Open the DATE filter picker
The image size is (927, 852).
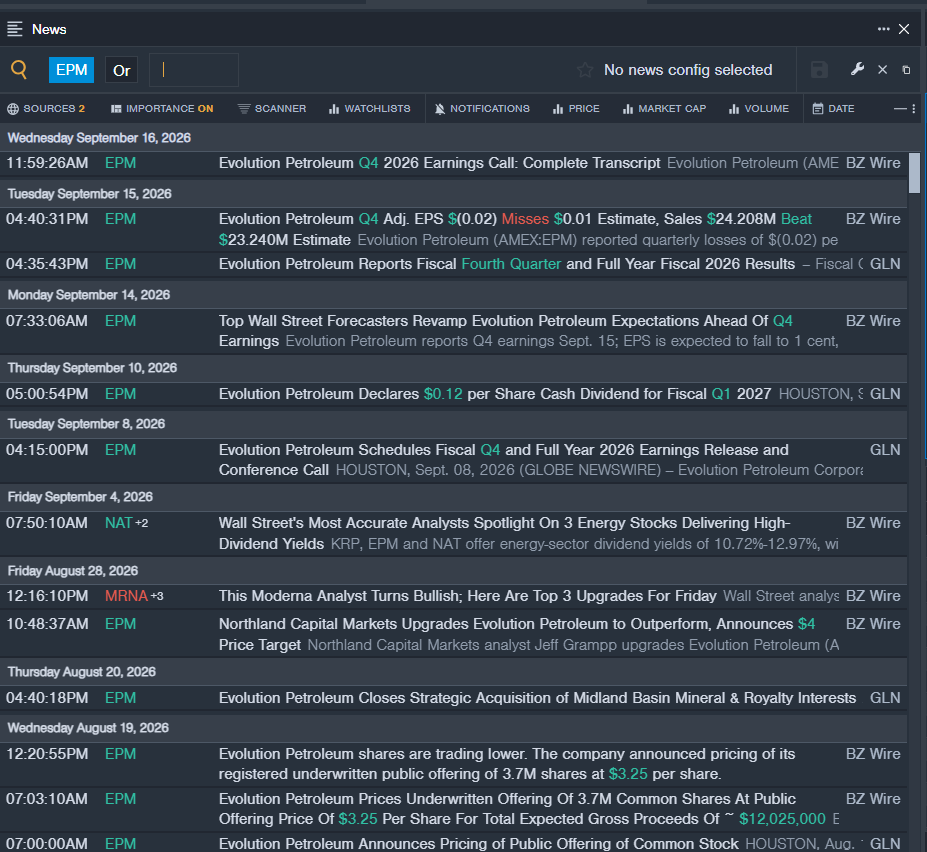click(x=834, y=109)
